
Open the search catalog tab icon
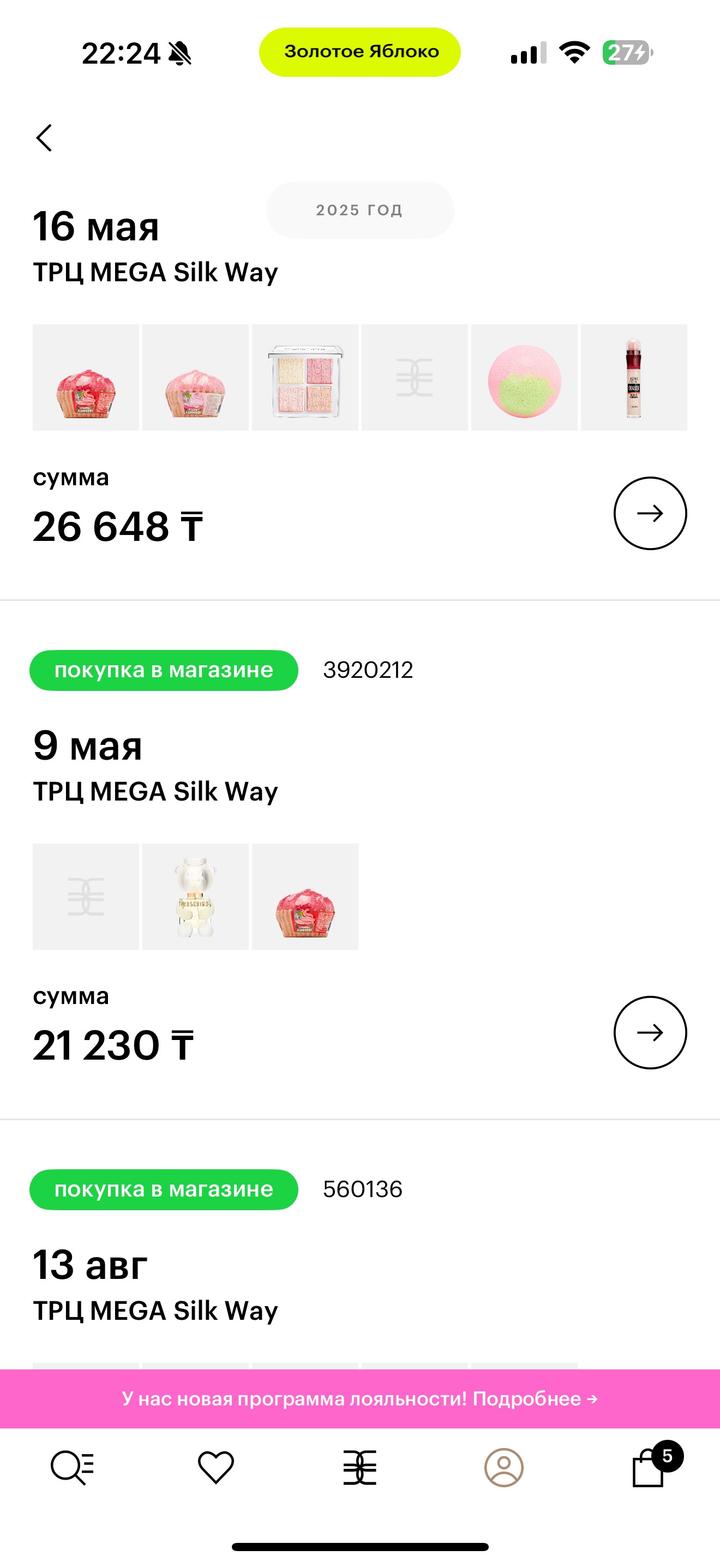coord(72,1467)
